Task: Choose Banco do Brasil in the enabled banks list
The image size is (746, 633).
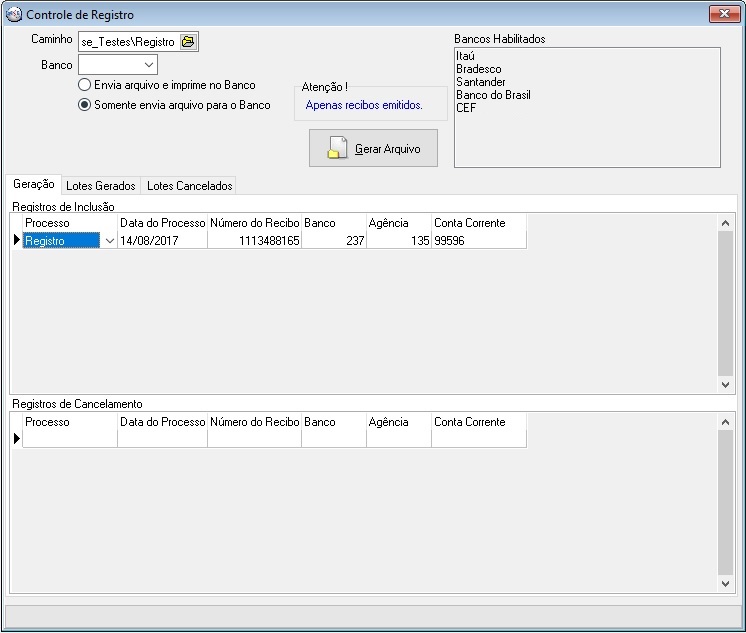Action: tap(493, 95)
